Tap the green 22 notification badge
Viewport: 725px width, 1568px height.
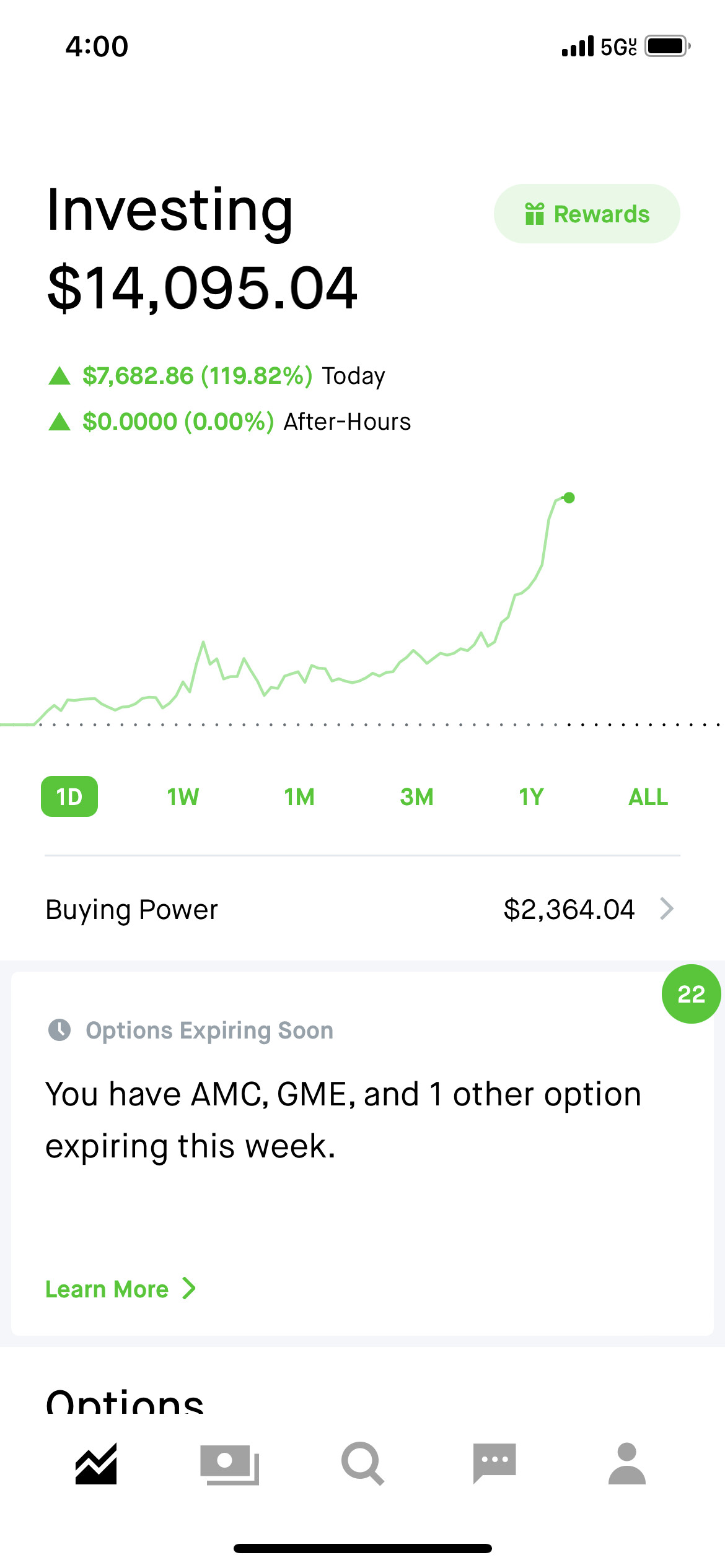[692, 994]
